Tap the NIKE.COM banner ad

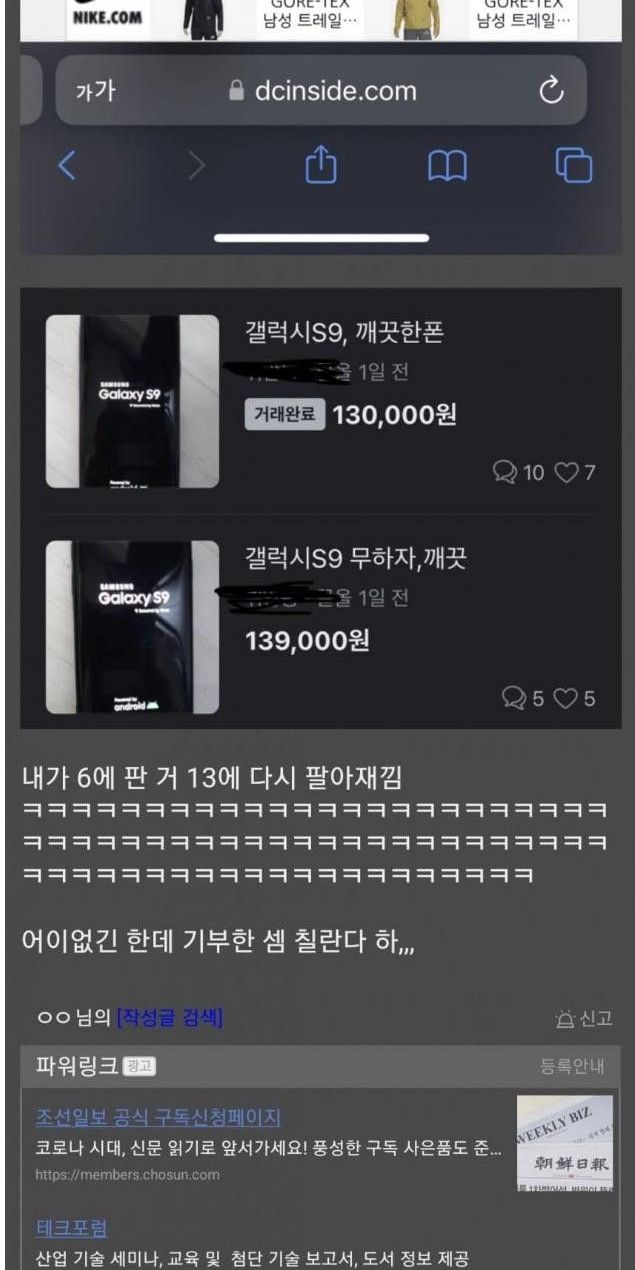tap(107, 16)
